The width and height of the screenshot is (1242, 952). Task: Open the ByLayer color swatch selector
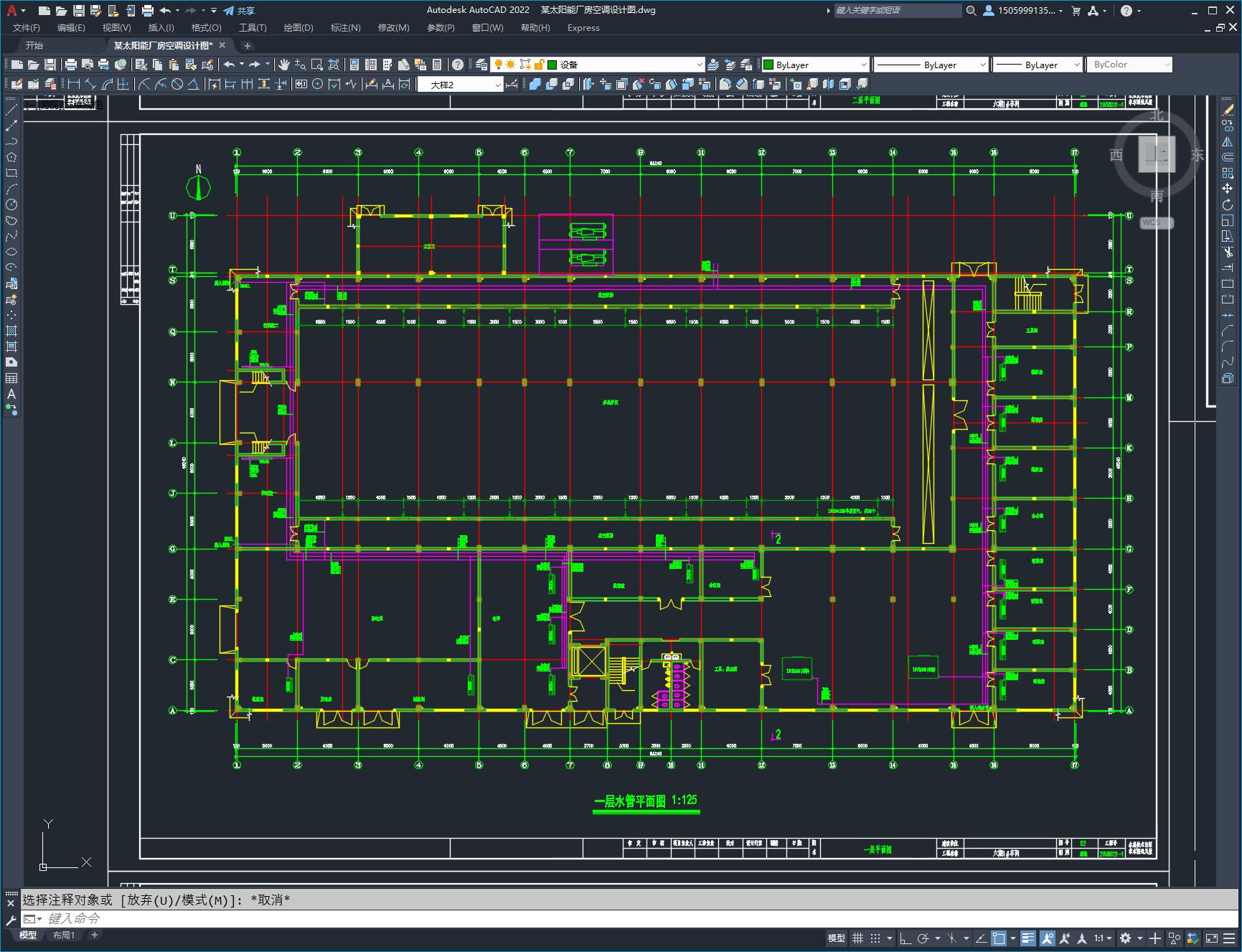(x=815, y=65)
